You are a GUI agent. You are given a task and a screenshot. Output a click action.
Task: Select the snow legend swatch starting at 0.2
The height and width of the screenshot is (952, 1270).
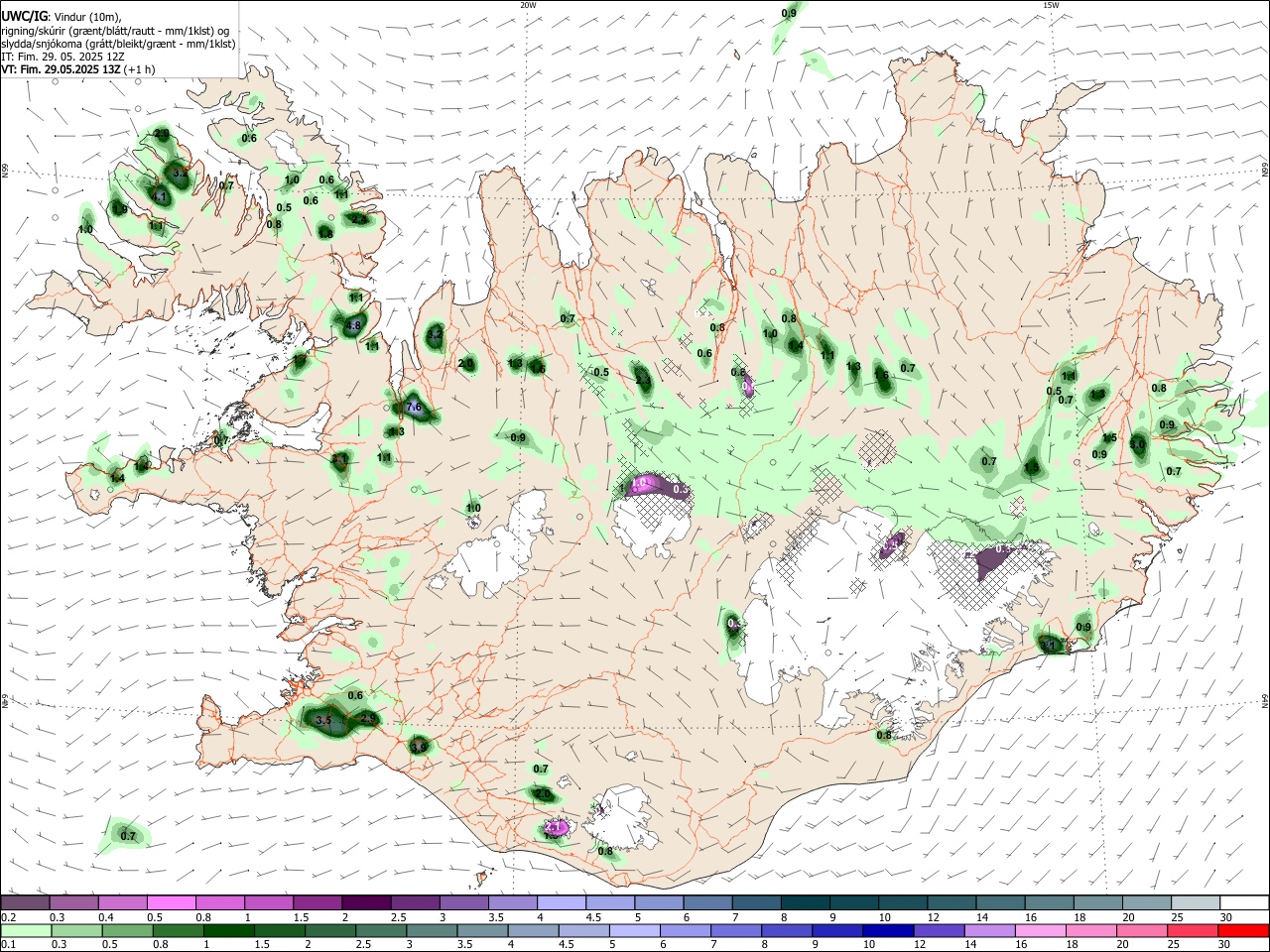26,902
